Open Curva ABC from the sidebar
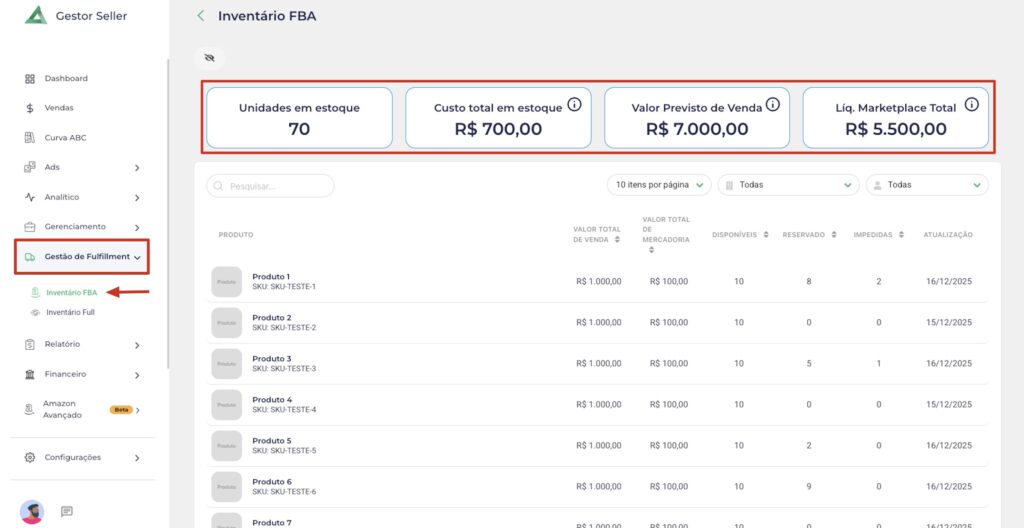 coord(65,138)
